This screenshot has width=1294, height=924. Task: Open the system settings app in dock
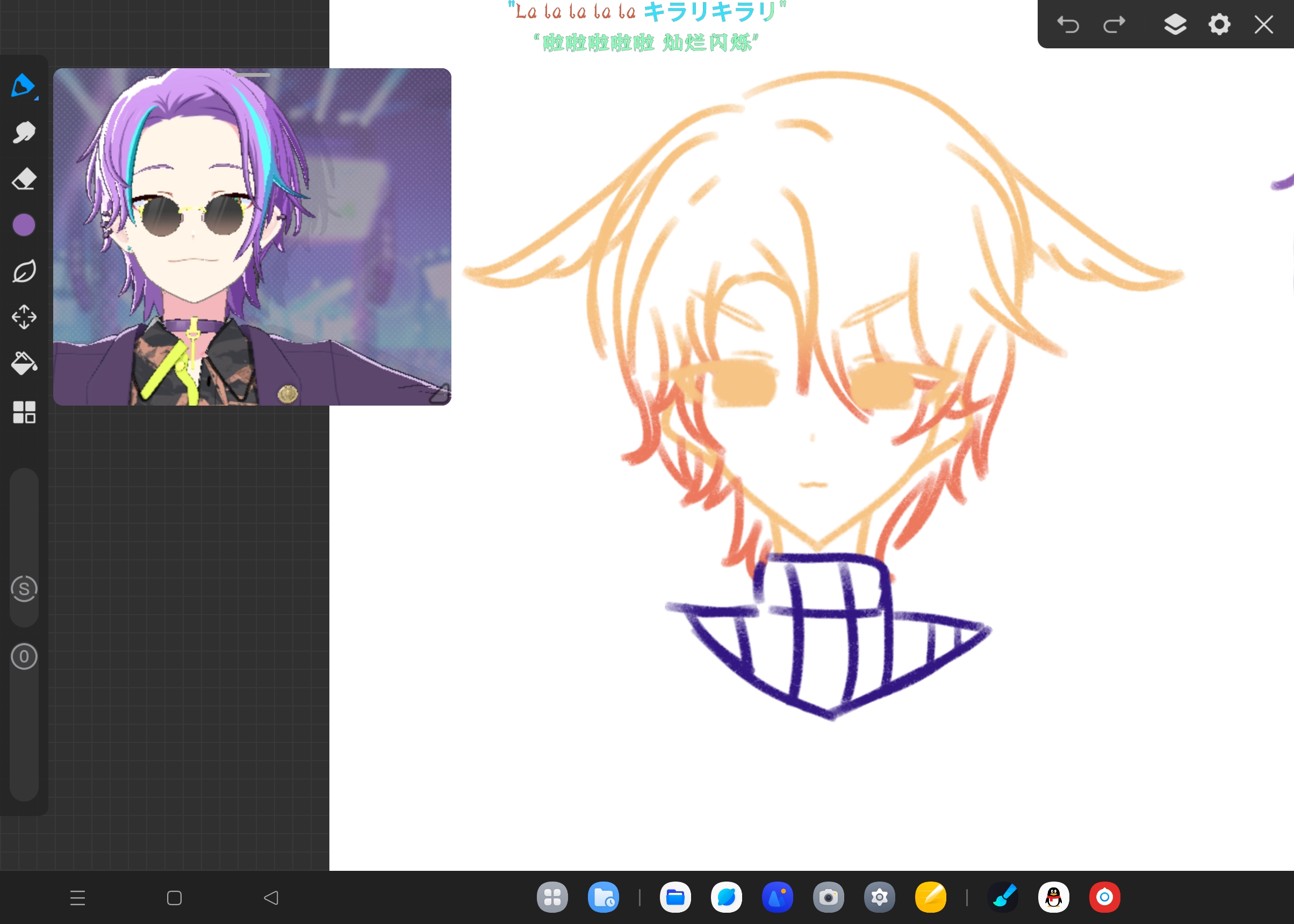click(x=880, y=897)
